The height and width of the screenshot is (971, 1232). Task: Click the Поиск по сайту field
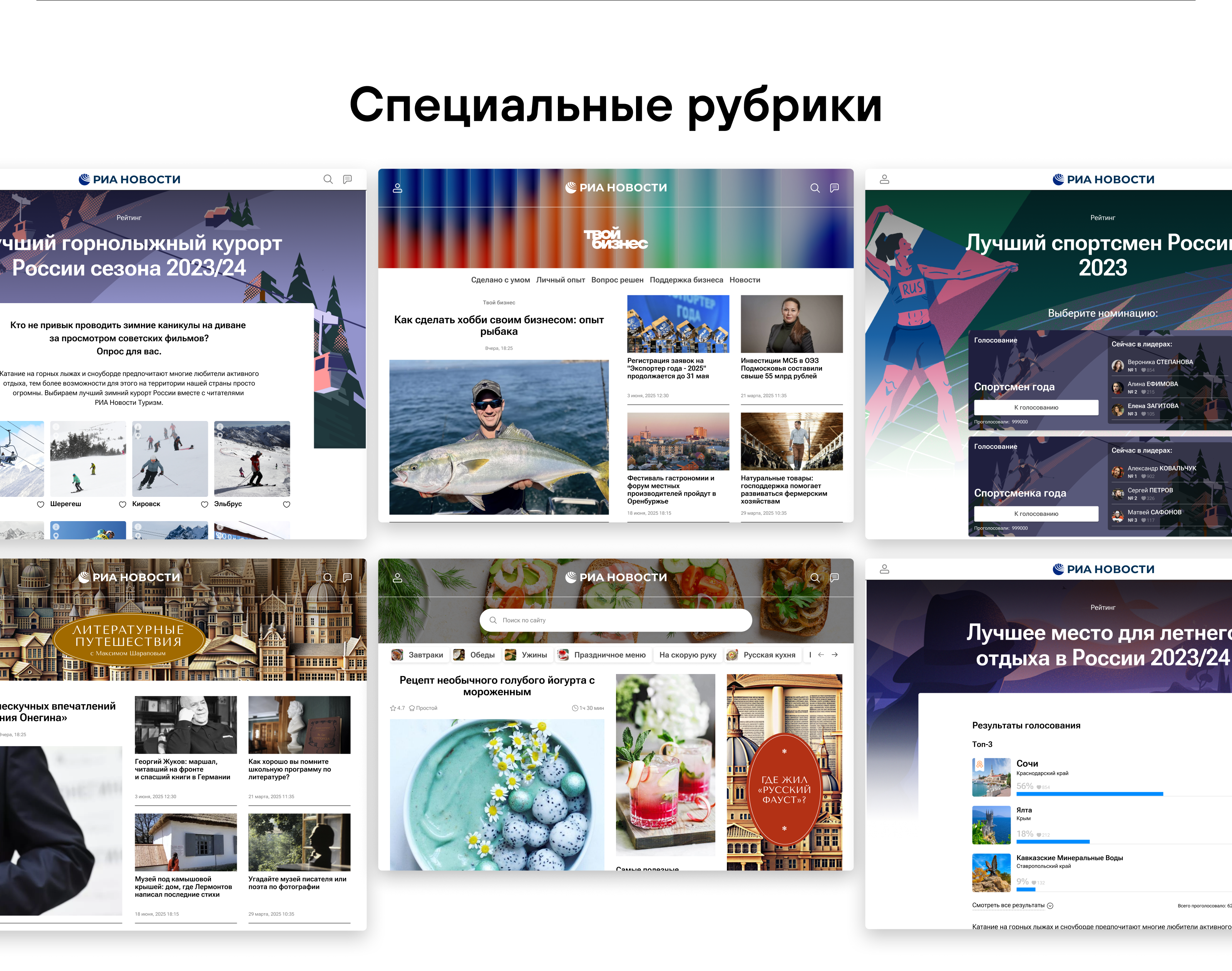(x=616, y=620)
